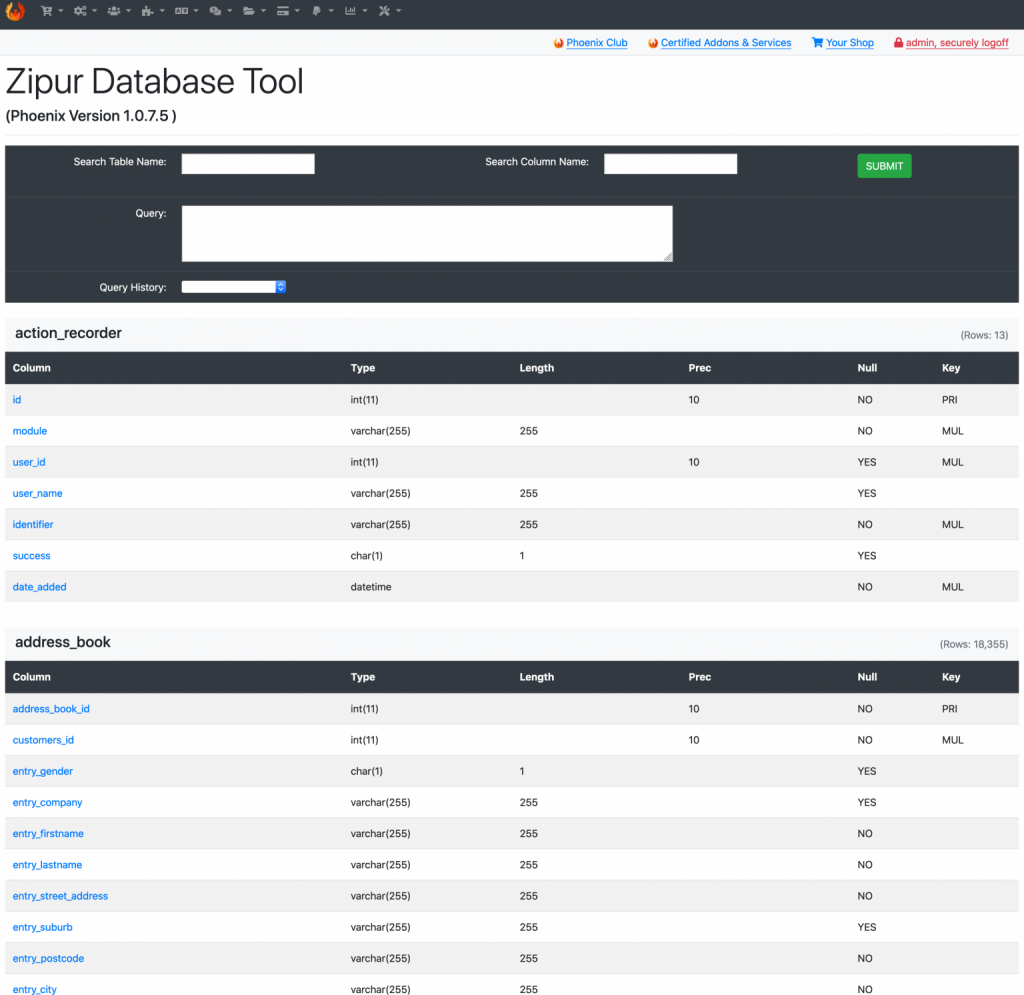Open the folder catalog menu icon
This screenshot has height=995, width=1024.
pyautogui.click(x=249, y=10)
